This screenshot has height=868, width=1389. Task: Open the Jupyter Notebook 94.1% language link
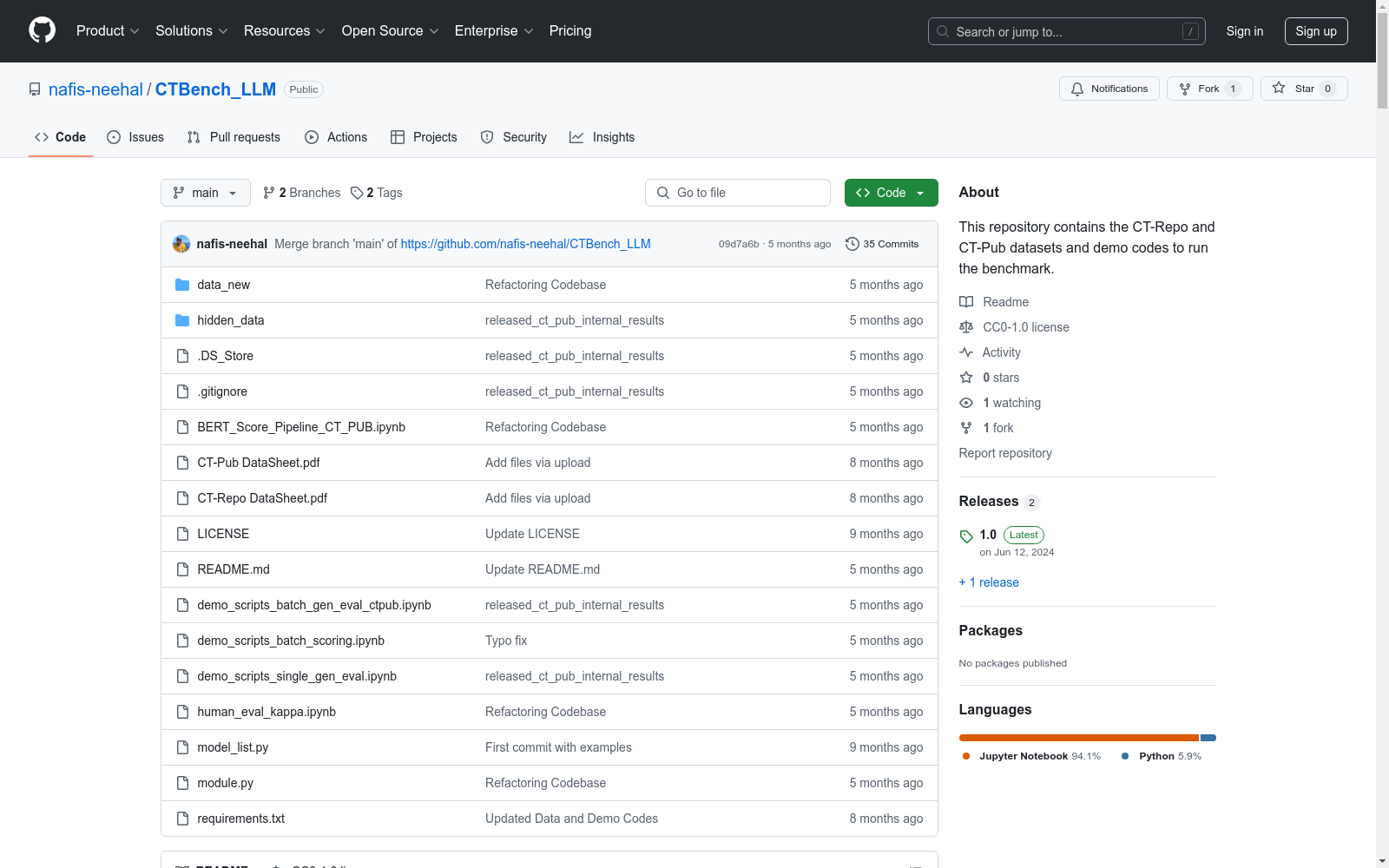tap(1031, 756)
